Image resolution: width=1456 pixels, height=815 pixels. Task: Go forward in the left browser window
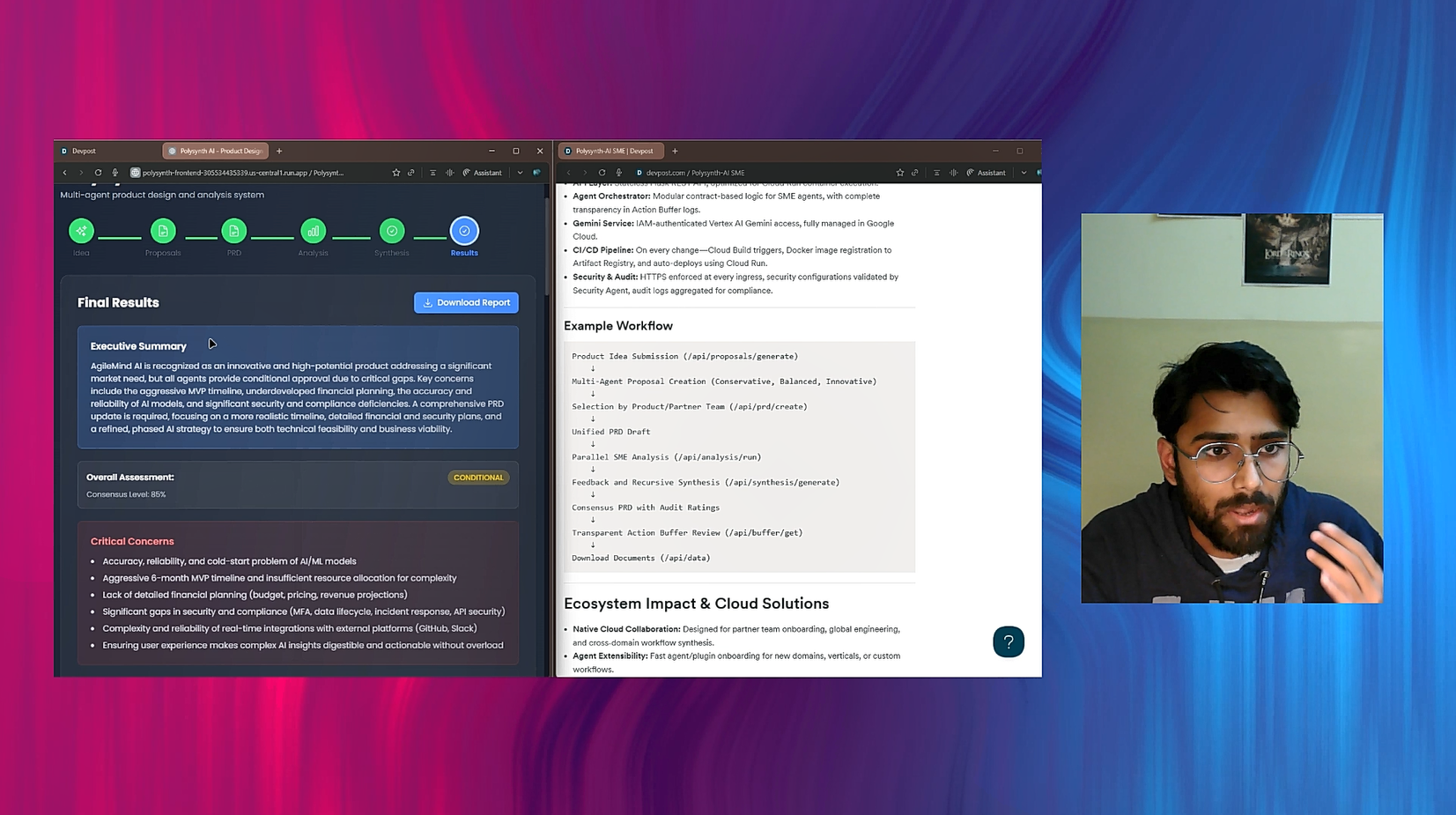point(81,173)
